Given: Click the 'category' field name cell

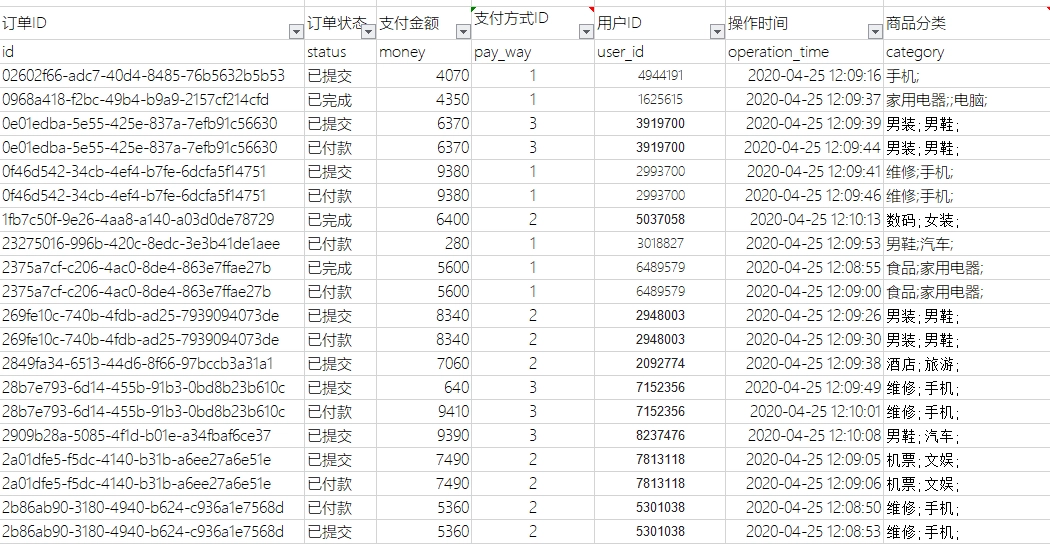Looking at the screenshot, I should click(x=967, y=52).
